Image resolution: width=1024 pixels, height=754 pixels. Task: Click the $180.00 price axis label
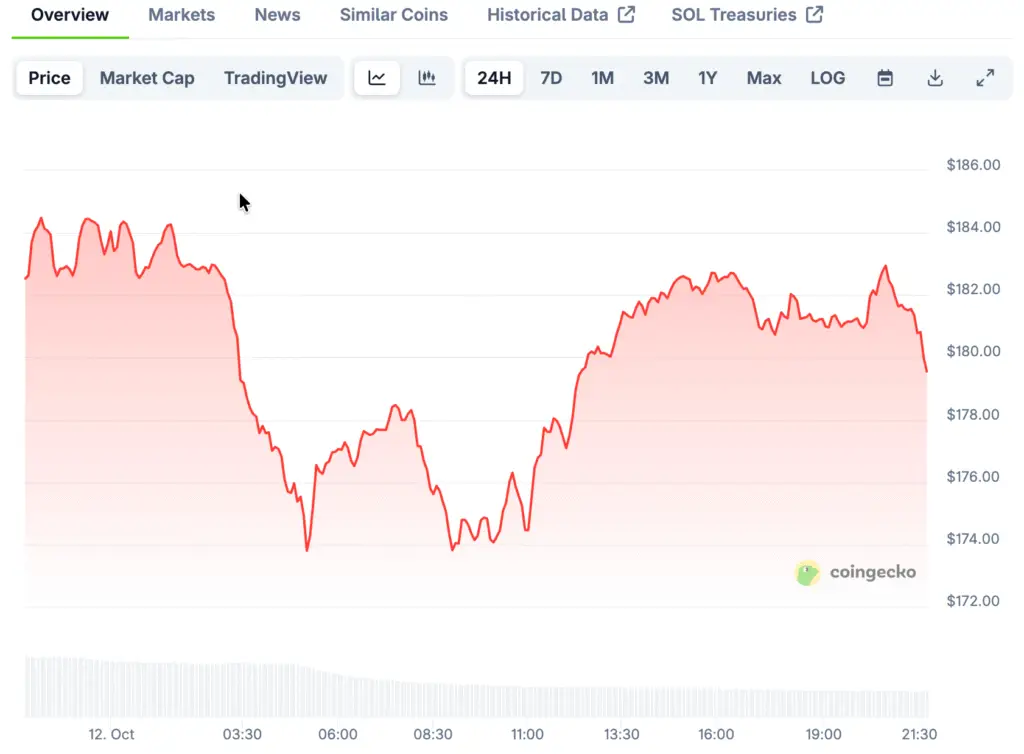coord(973,352)
